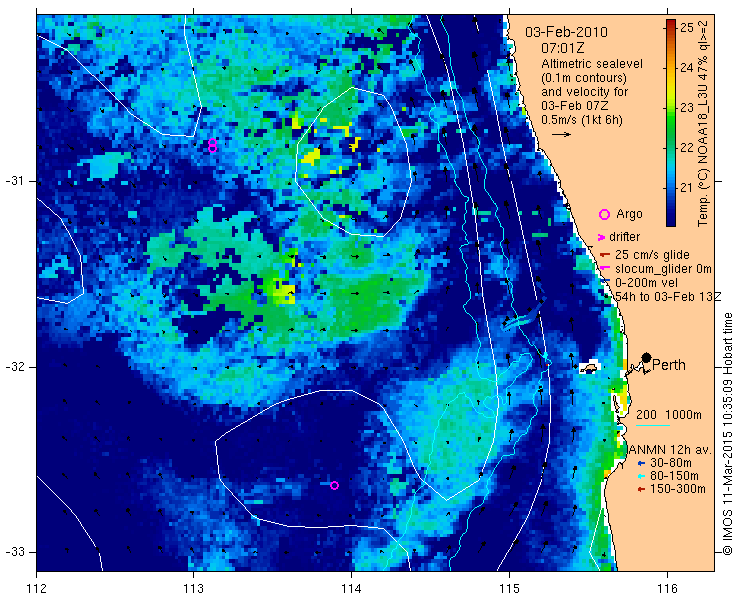740x600 pixels.
Task: Click the black Perth city marker dot
Action: [x=647, y=357]
